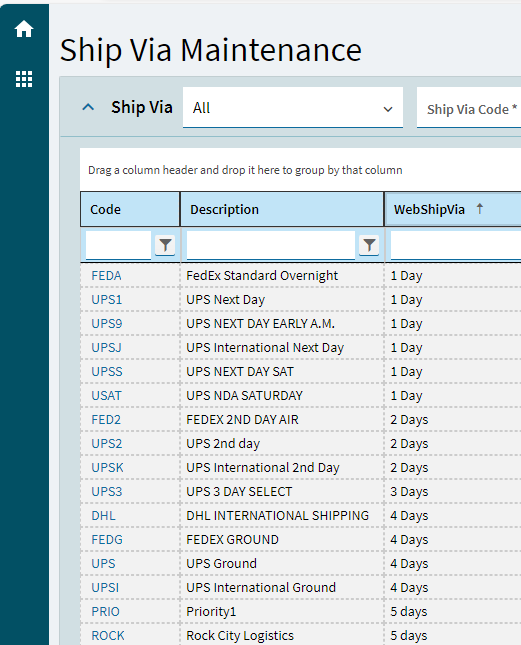Screen dimensions: 521x645
Task: Click the Code filter text box
Action: tap(118, 245)
